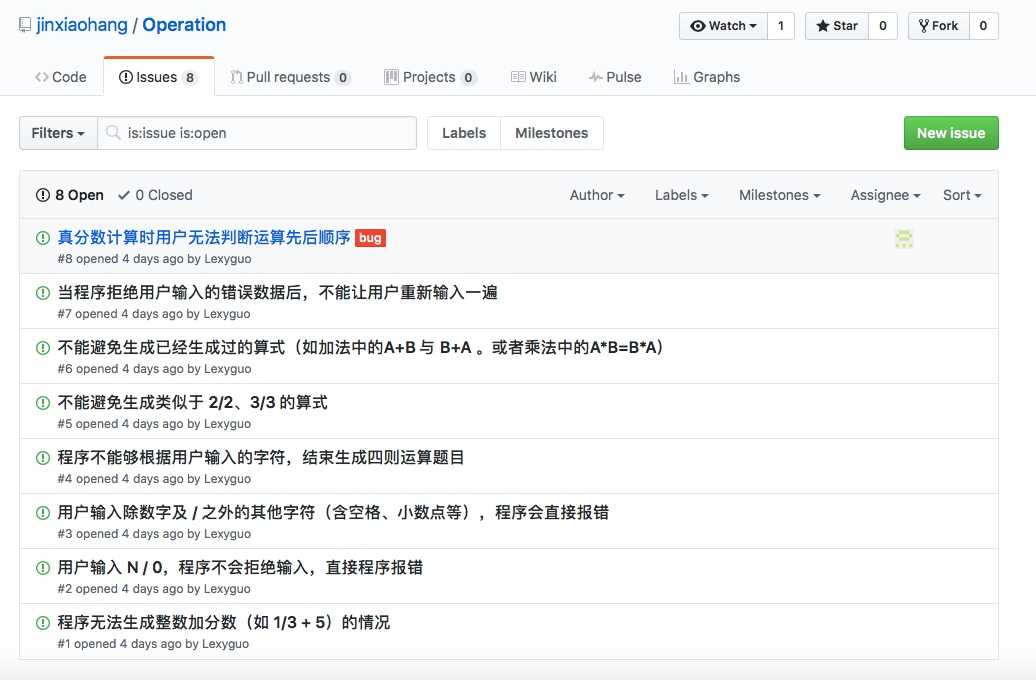Click the open-issue icon beside issue #5
The width and height of the screenshot is (1036, 680).
[43, 403]
